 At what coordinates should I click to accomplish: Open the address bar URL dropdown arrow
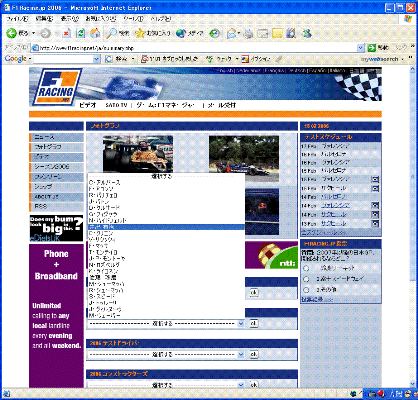point(360,48)
